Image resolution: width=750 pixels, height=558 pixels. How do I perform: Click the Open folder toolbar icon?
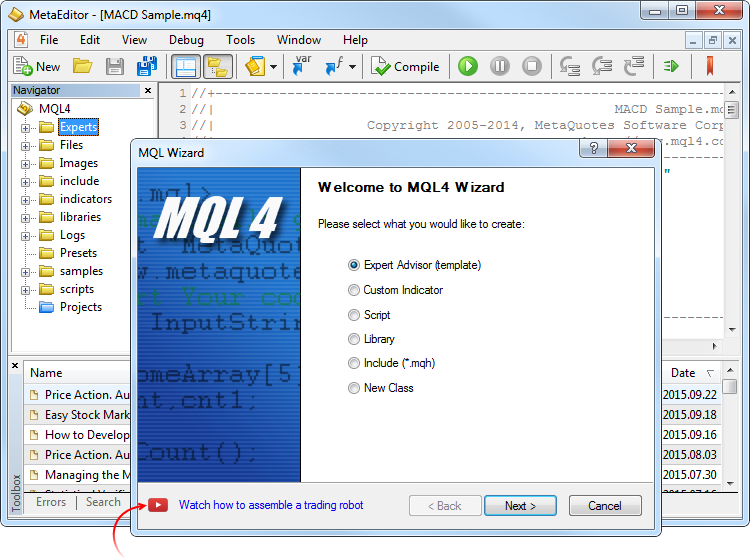(x=82, y=67)
